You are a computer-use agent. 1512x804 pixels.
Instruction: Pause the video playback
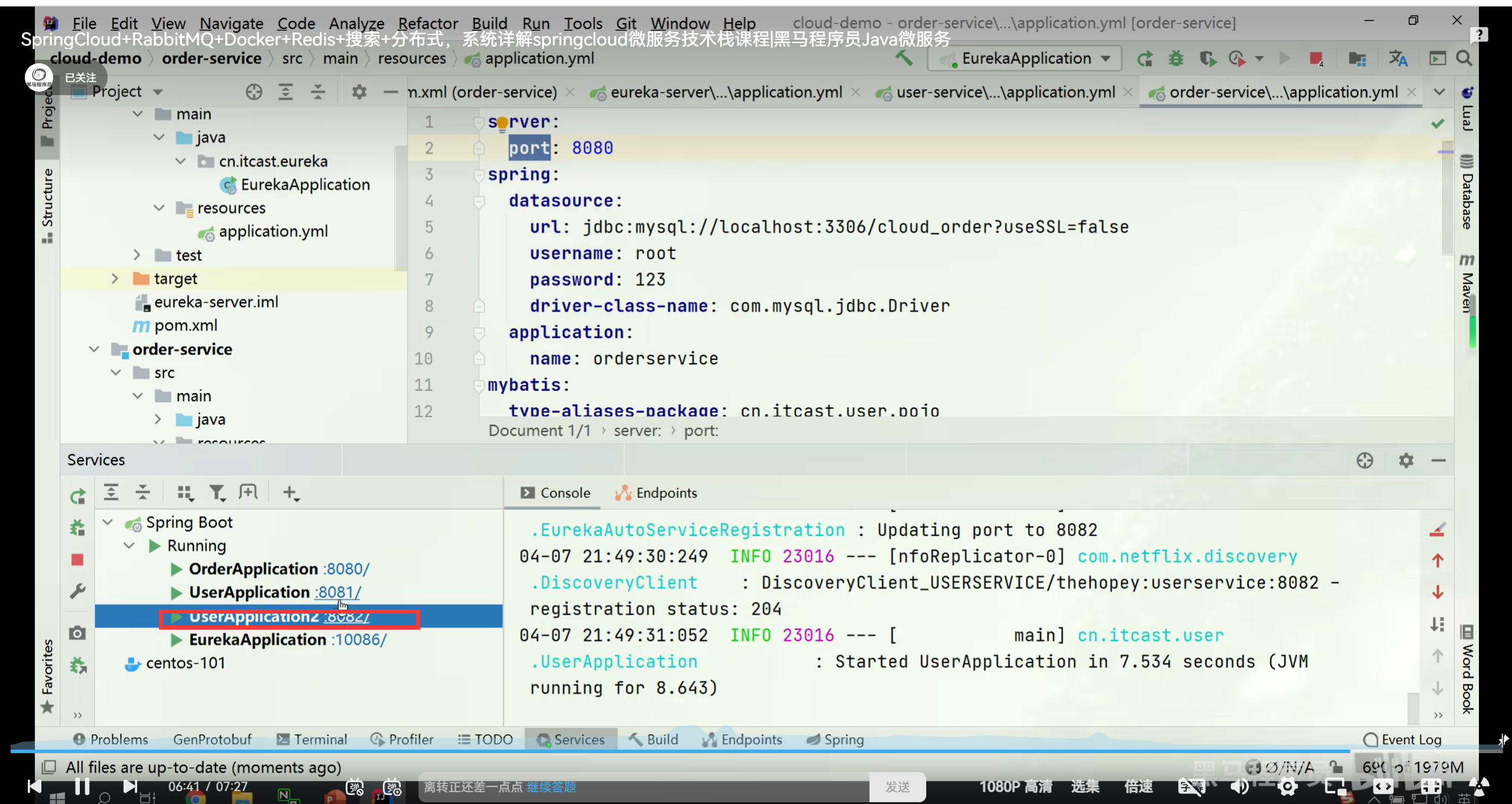pos(82,786)
